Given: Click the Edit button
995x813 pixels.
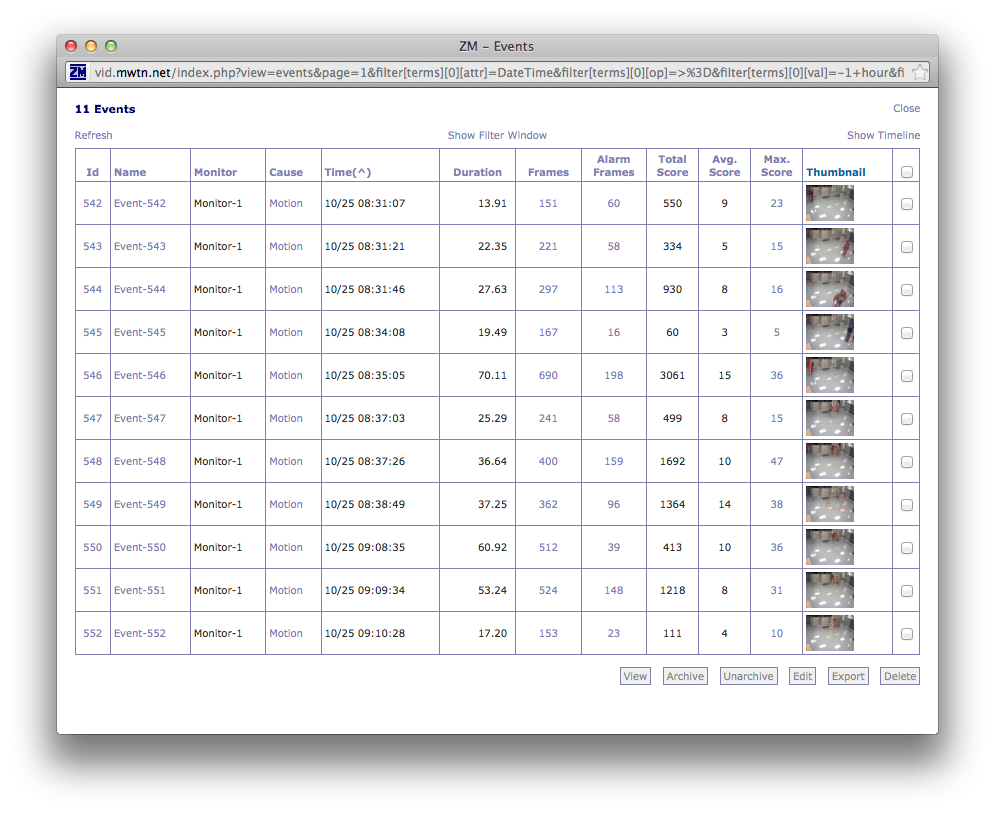Looking at the screenshot, I should coord(802,677).
